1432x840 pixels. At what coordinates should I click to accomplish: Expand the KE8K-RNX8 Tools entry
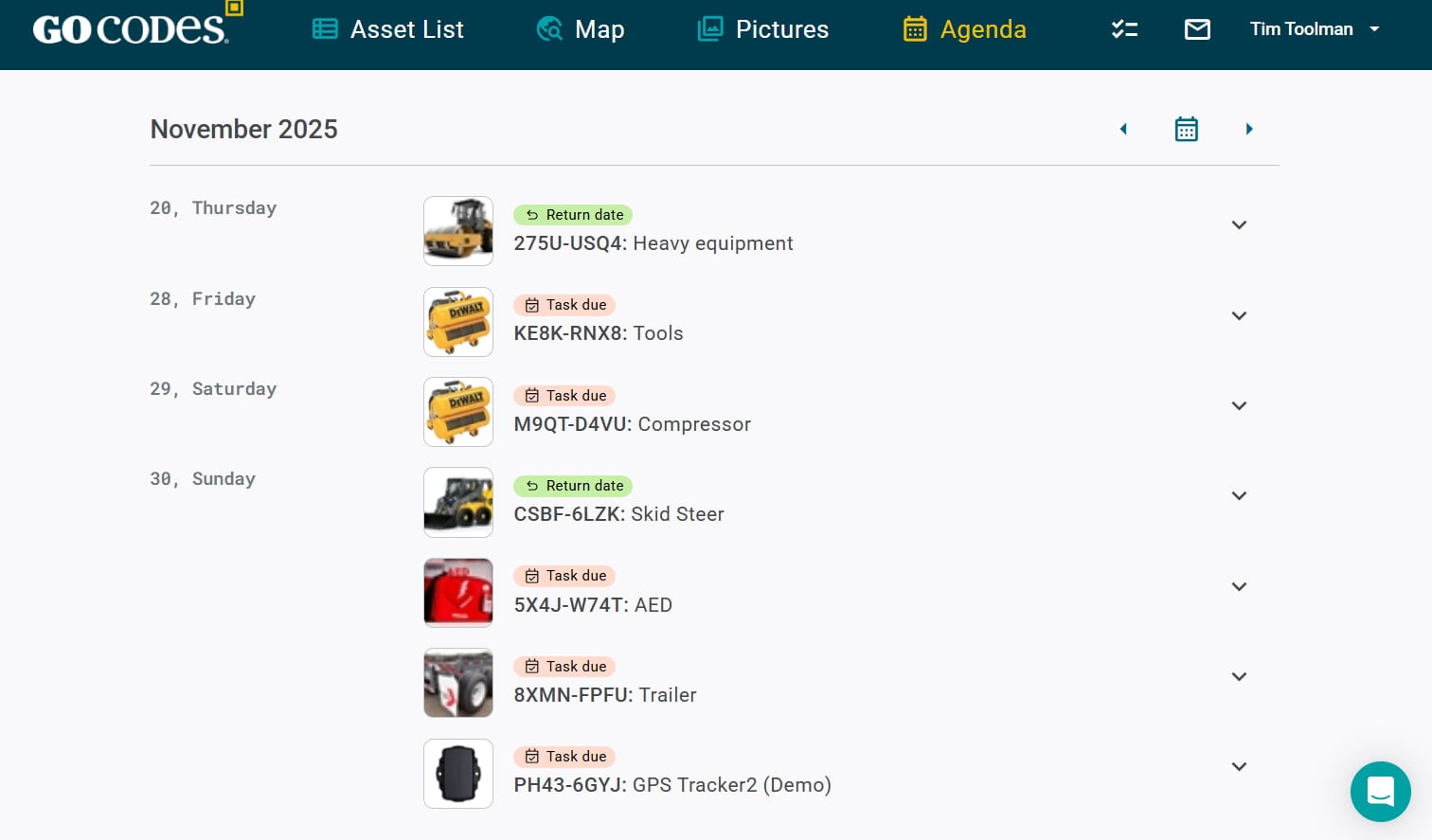[1238, 316]
